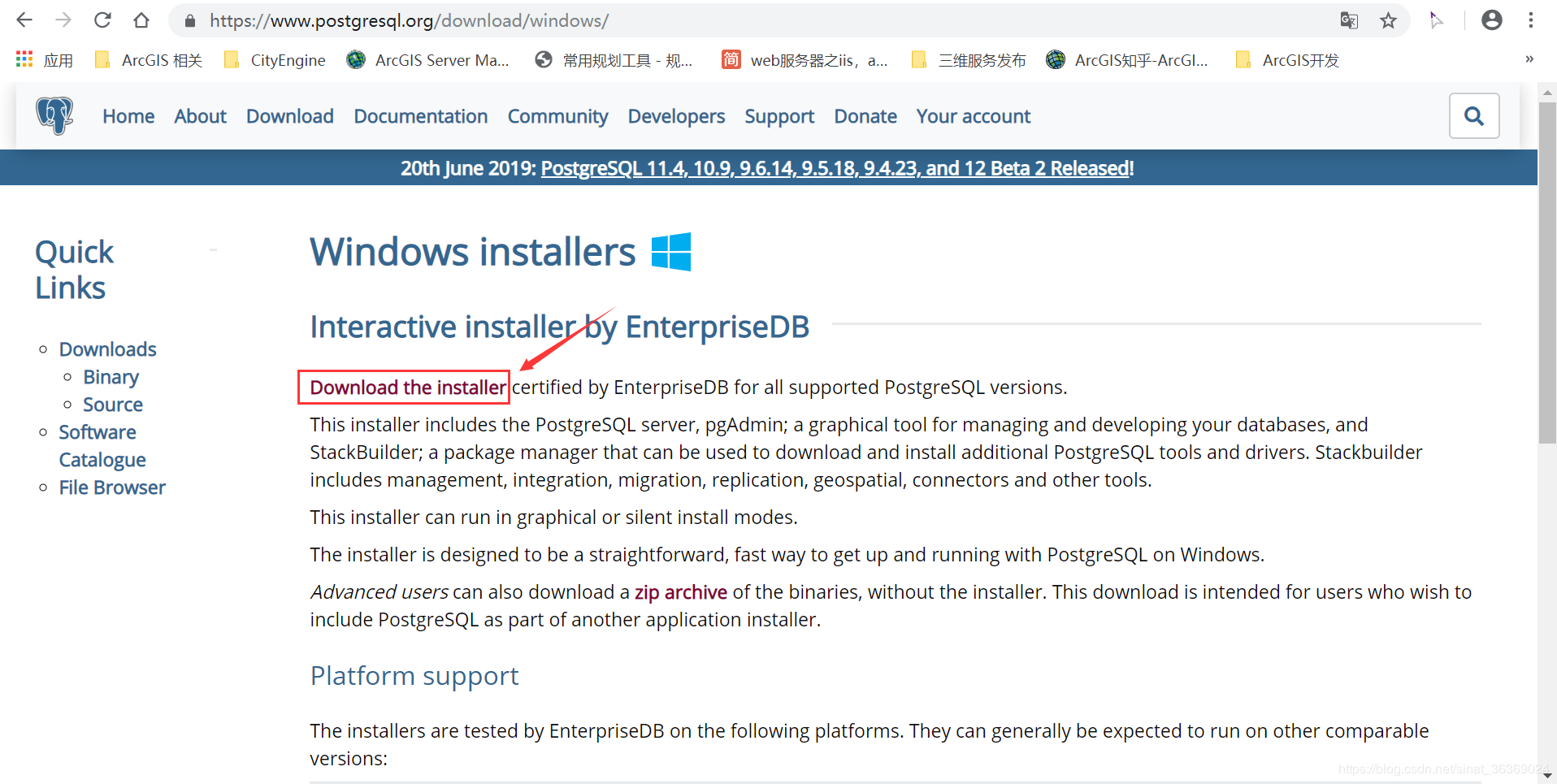The width and height of the screenshot is (1557, 784).
Task: Open the Apps grid shortcut in bookmarks bar
Action: [24, 59]
